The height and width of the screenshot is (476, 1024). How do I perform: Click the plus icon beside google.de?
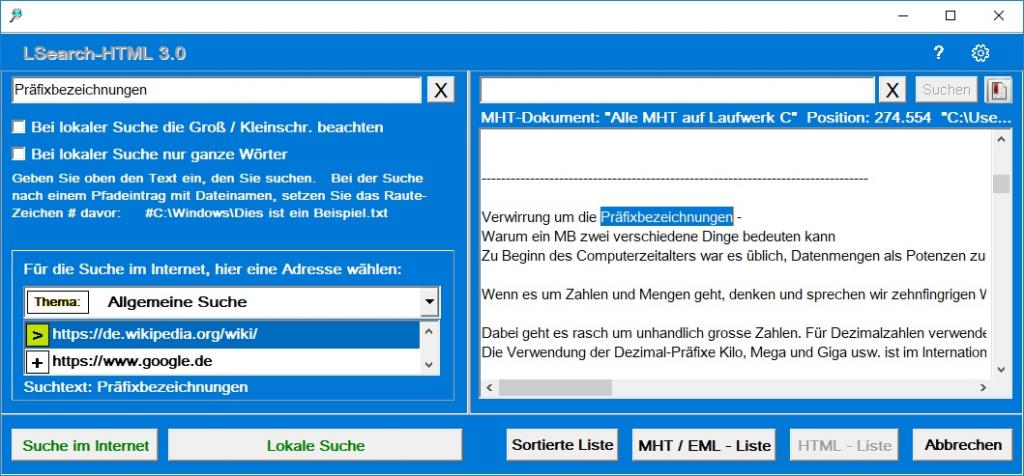point(37,361)
